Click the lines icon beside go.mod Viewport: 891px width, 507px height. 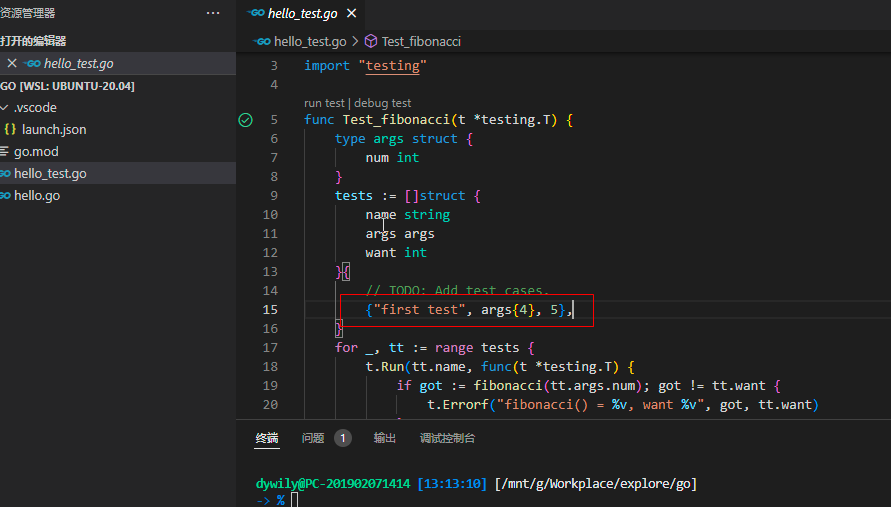5,151
